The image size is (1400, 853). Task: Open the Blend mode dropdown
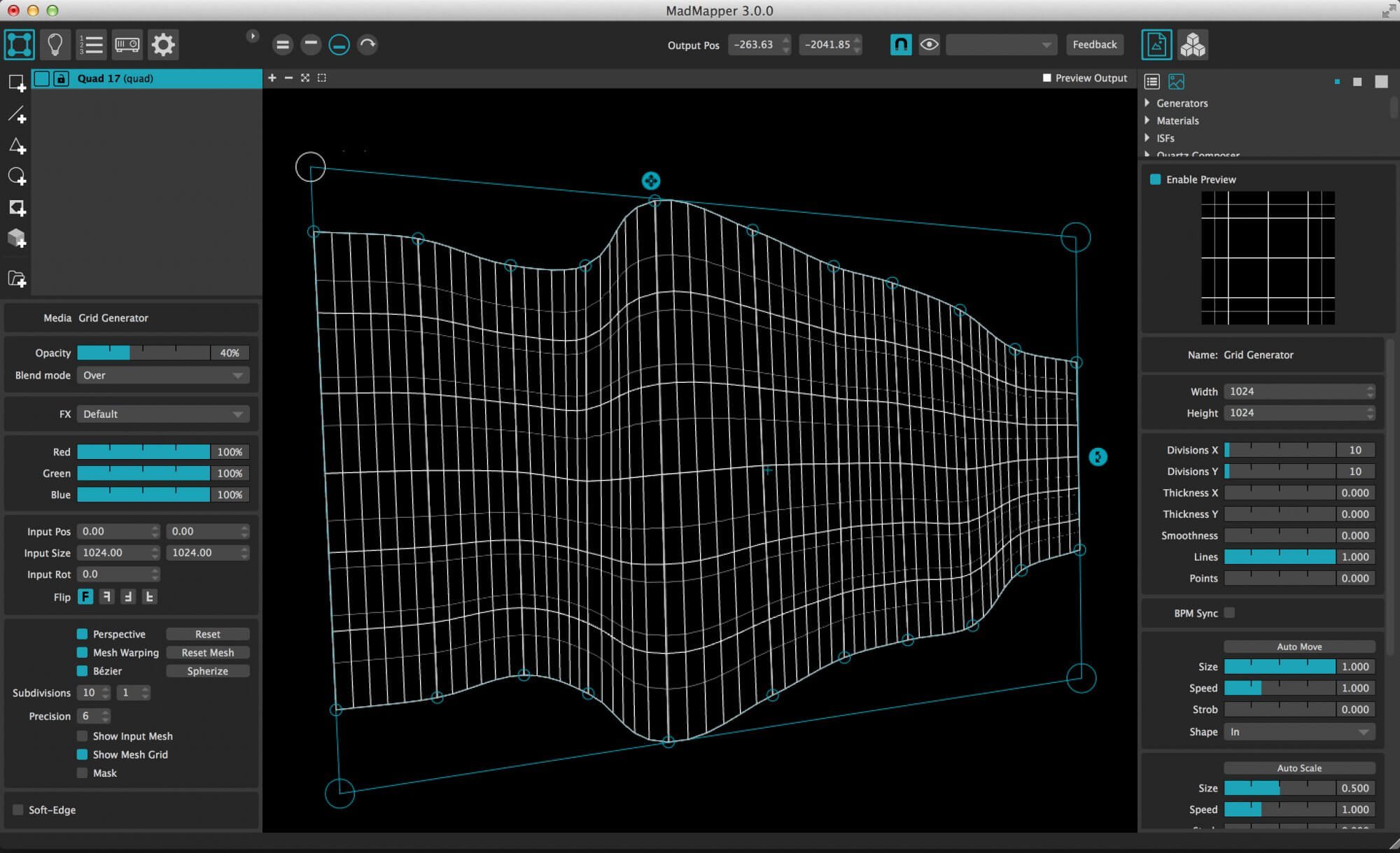click(x=163, y=375)
